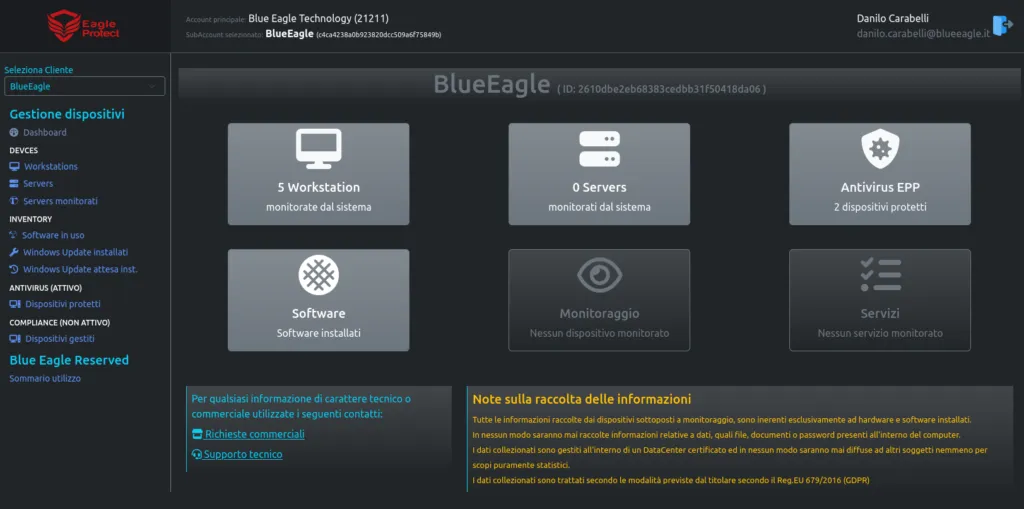
Task: Click the Note sulla raccolta delle informazioni heading
Action: click(582, 399)
